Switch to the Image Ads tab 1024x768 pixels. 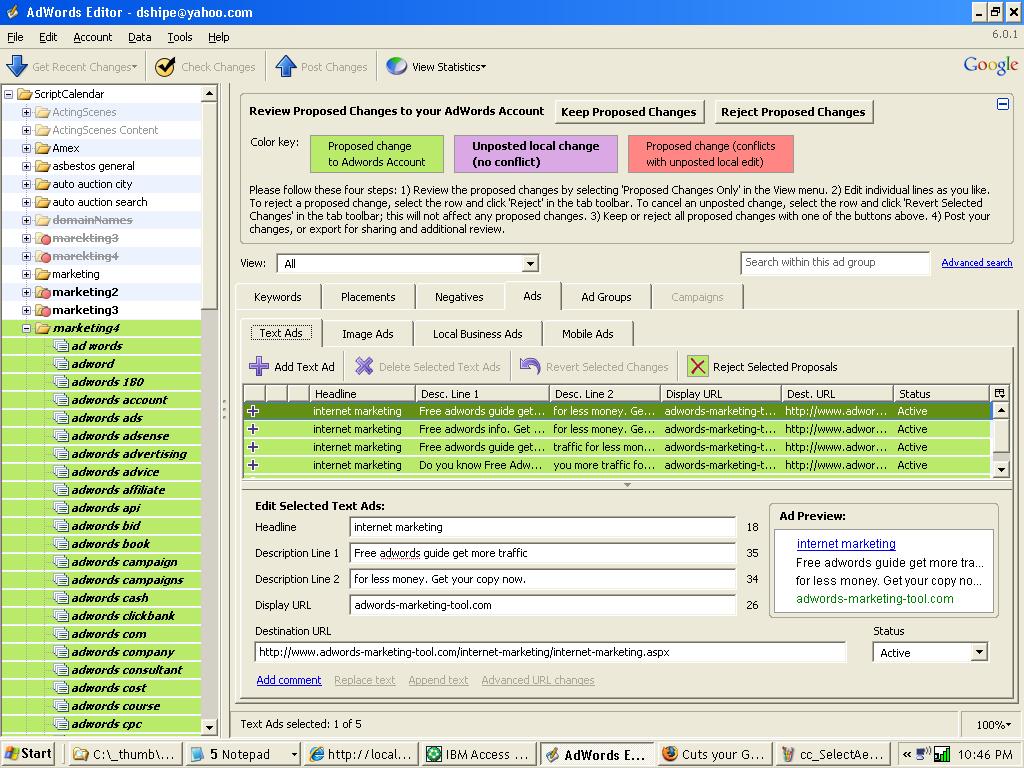(x=368, y=334)
